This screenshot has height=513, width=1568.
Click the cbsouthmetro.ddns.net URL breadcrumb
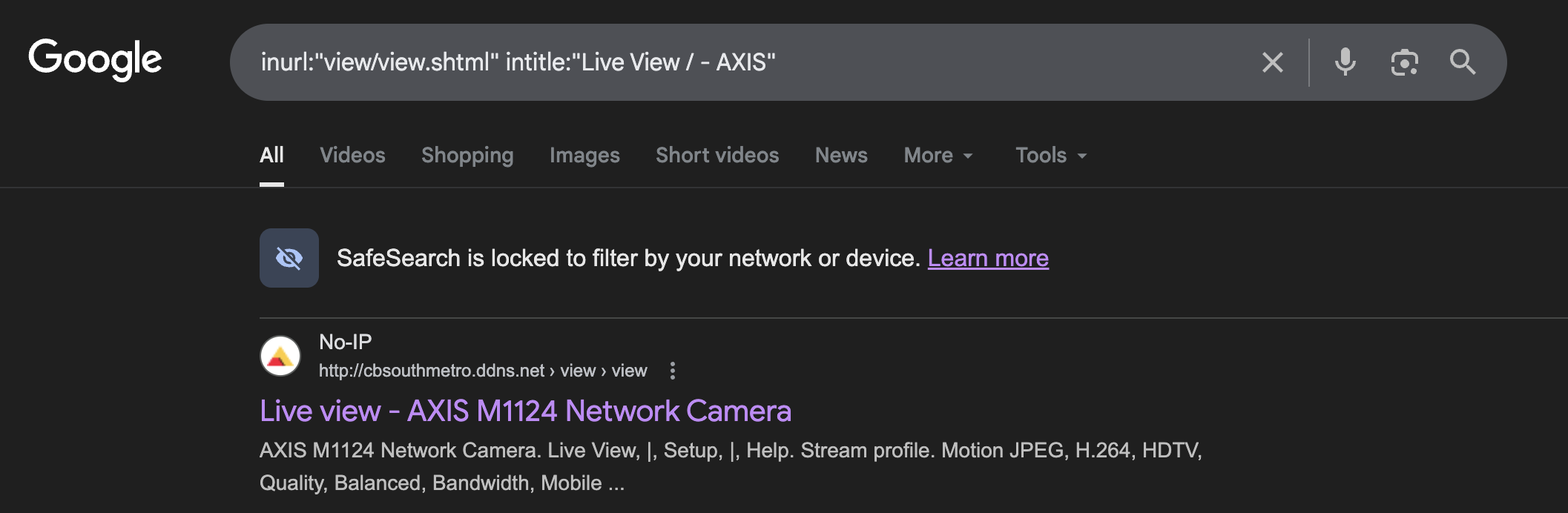click(432, 371)
